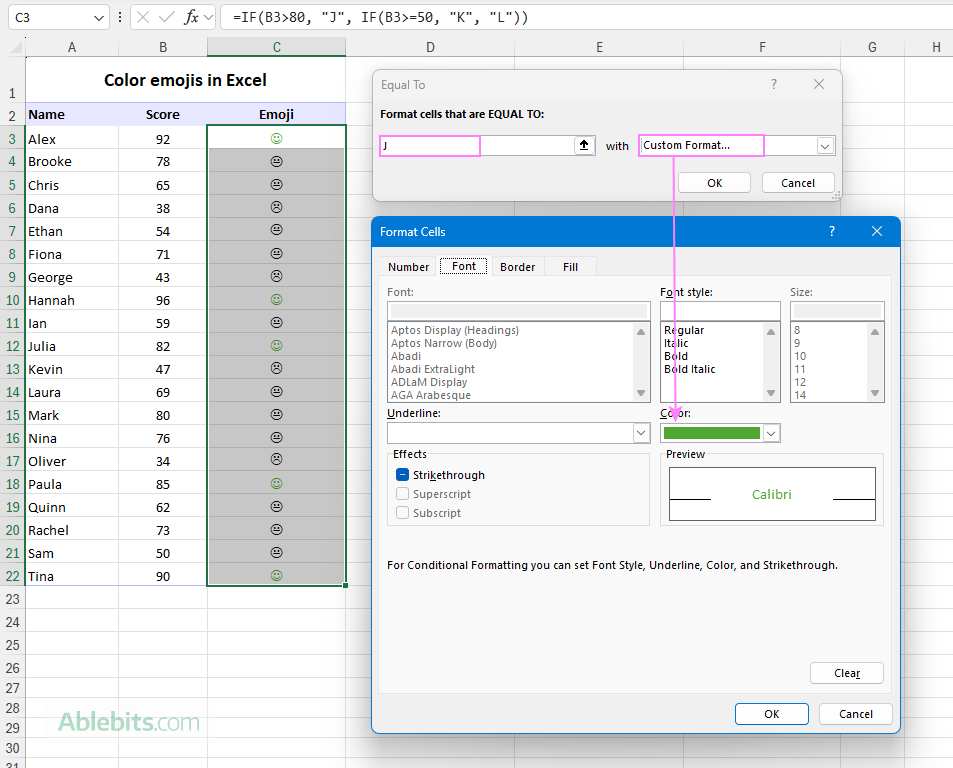Open the Underline dropdown

point(641,433)
